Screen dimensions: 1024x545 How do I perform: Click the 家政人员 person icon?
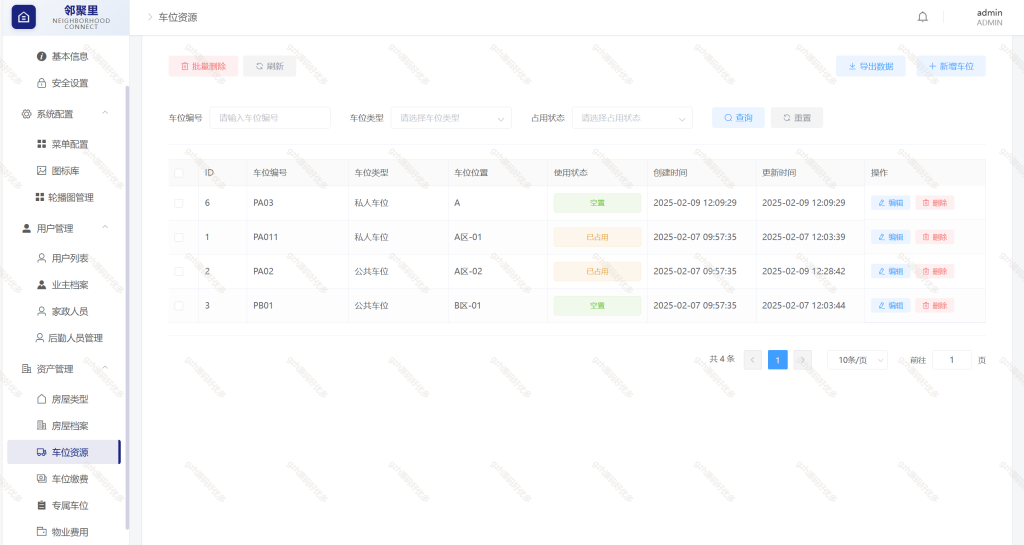(41, 311)
